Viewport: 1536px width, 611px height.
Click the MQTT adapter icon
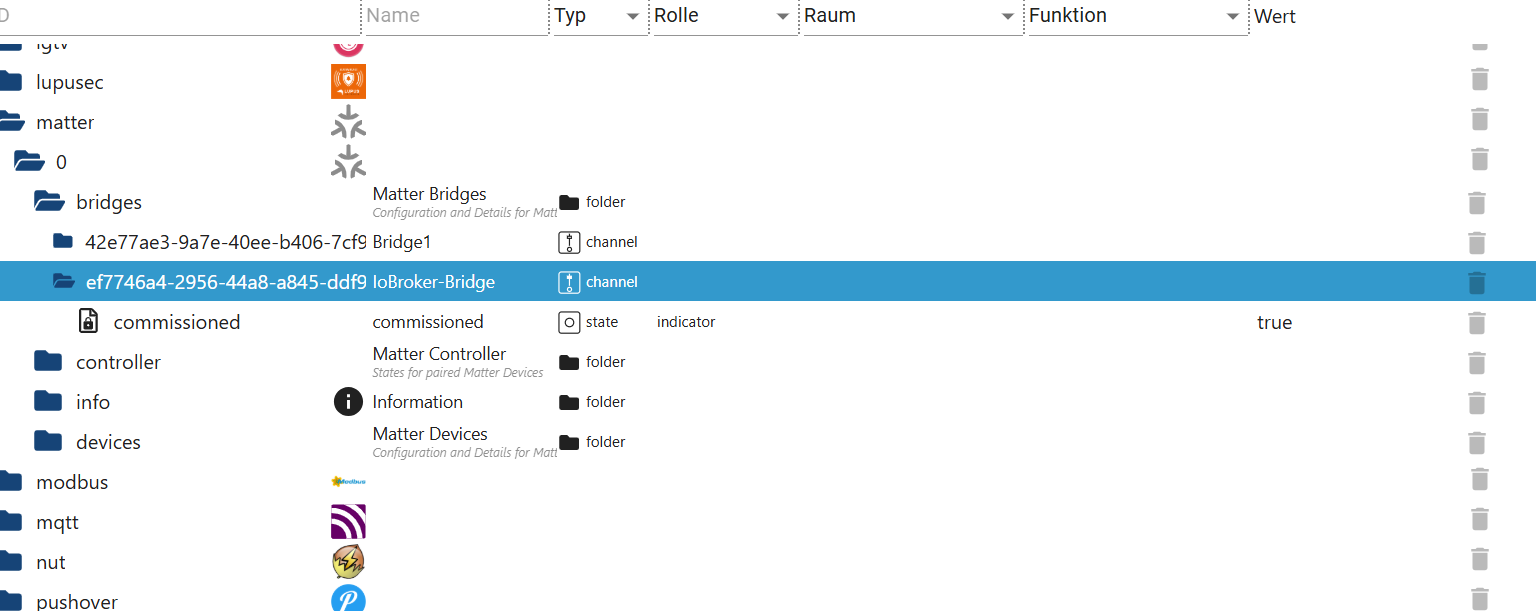pyautogui.click(x=348, y=521)
